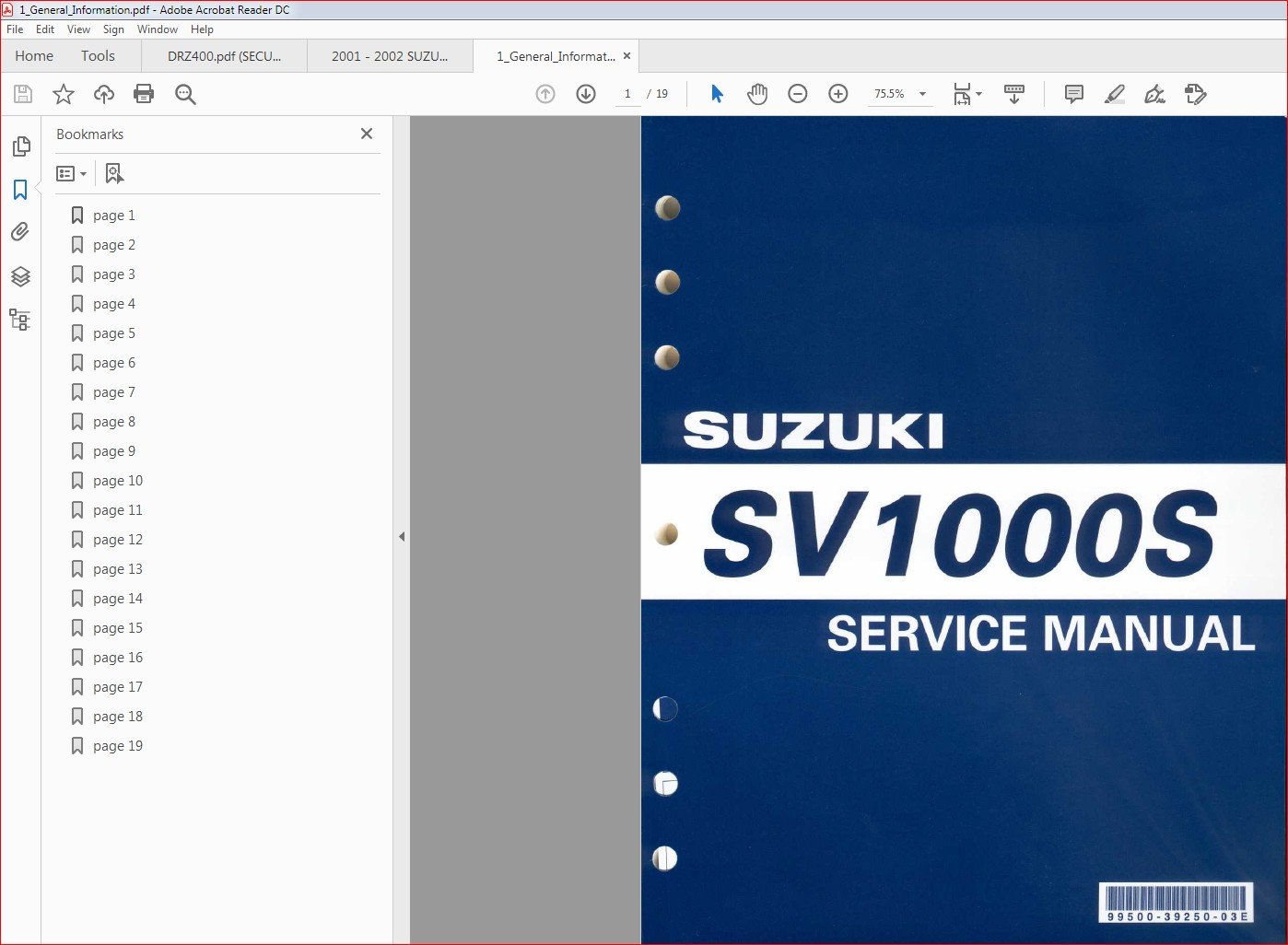Collapse the navigation pane arrow
Image resolution: width=1288 pixels, height=945 pixels.
click(402, 536)
